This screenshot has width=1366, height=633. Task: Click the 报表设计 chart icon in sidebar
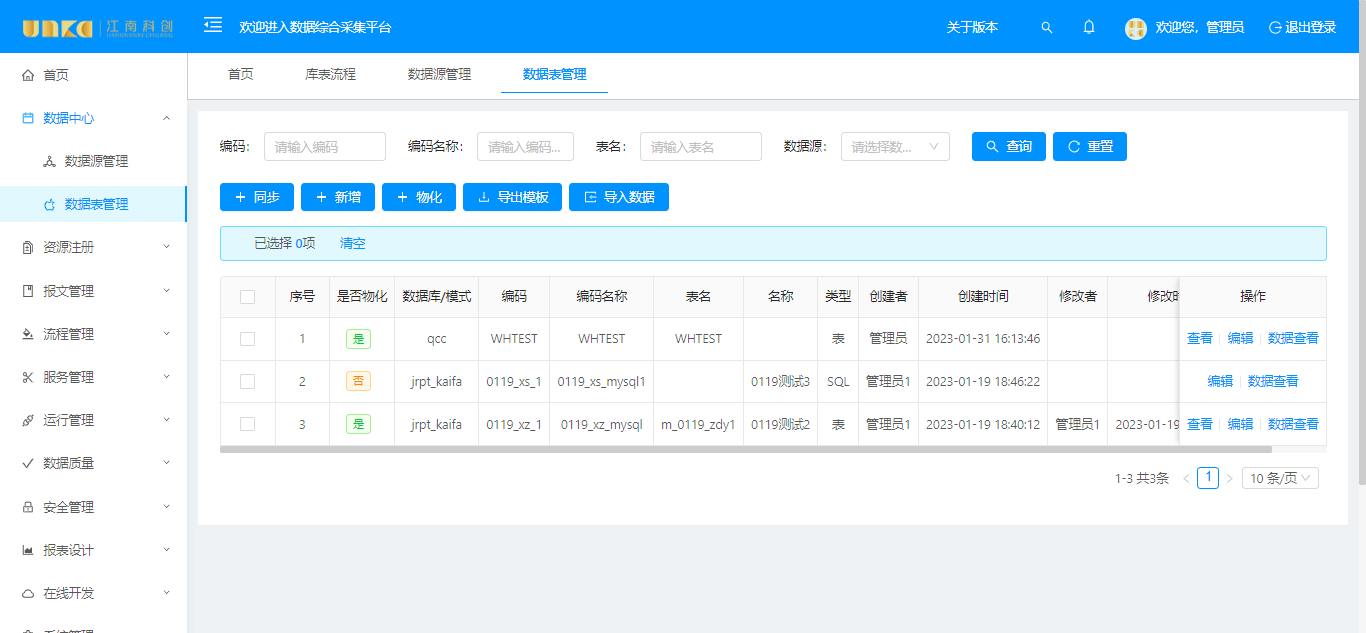point(28,550)
